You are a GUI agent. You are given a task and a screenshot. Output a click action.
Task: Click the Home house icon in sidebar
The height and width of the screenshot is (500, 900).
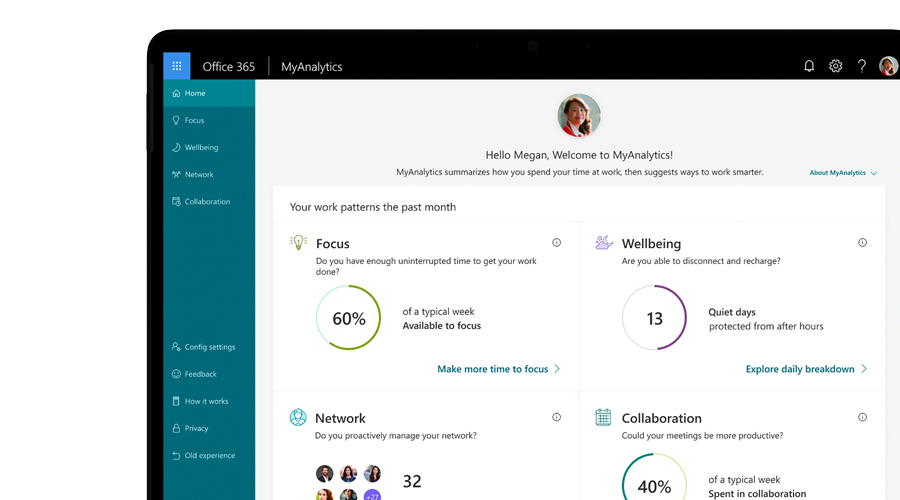(176, 93)
